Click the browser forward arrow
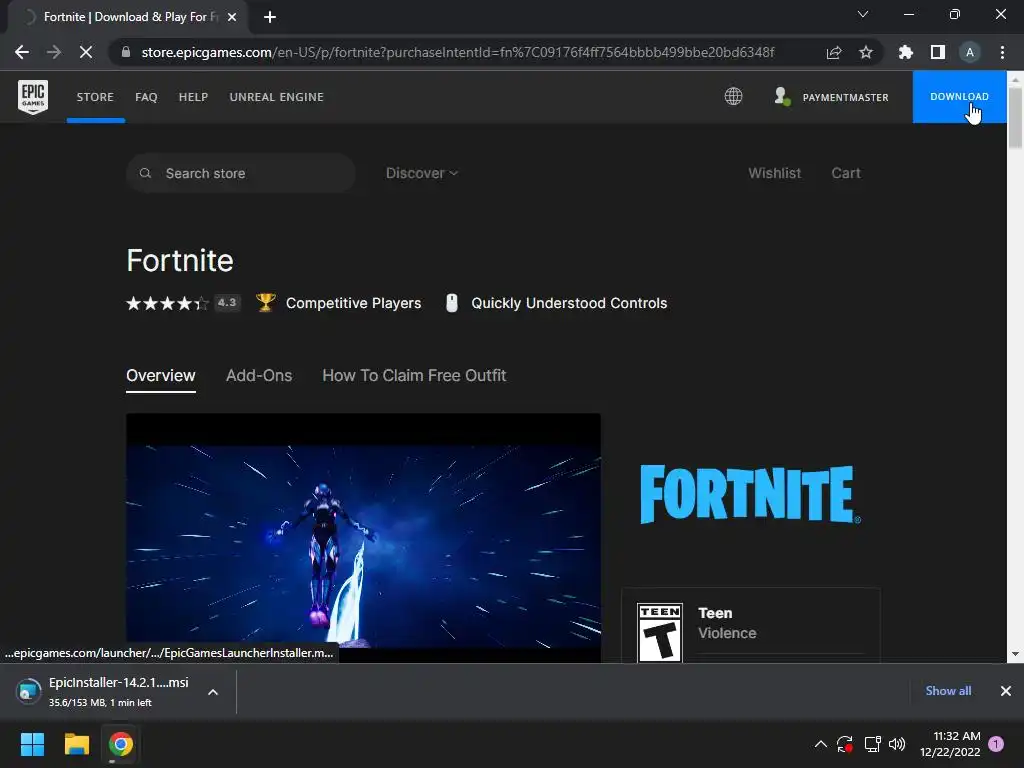Screen dimensions: 1024x768 (54, 52)
